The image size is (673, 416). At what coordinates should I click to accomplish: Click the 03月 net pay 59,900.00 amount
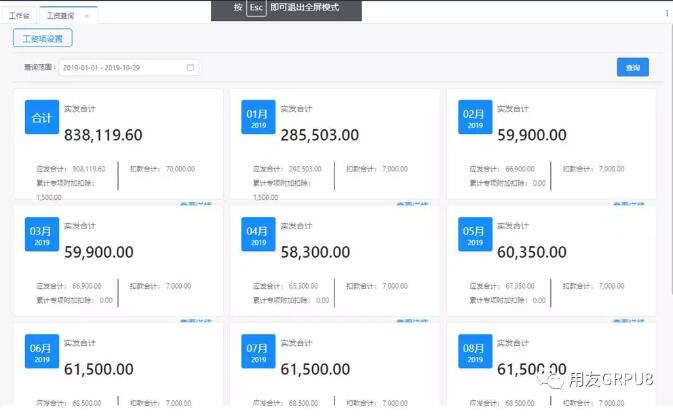click(99, 253)
